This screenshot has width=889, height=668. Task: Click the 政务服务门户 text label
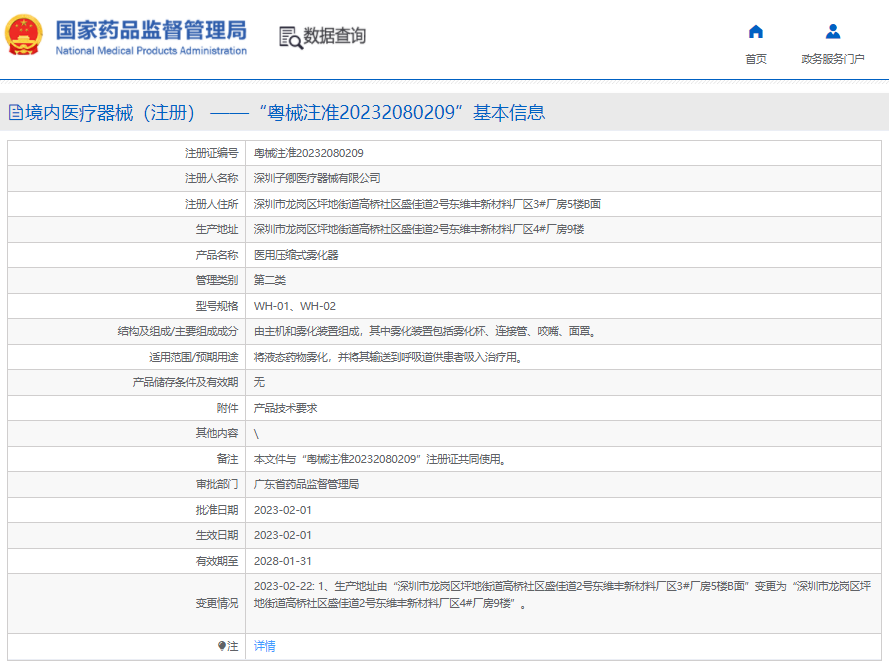(x=833, y=59)
